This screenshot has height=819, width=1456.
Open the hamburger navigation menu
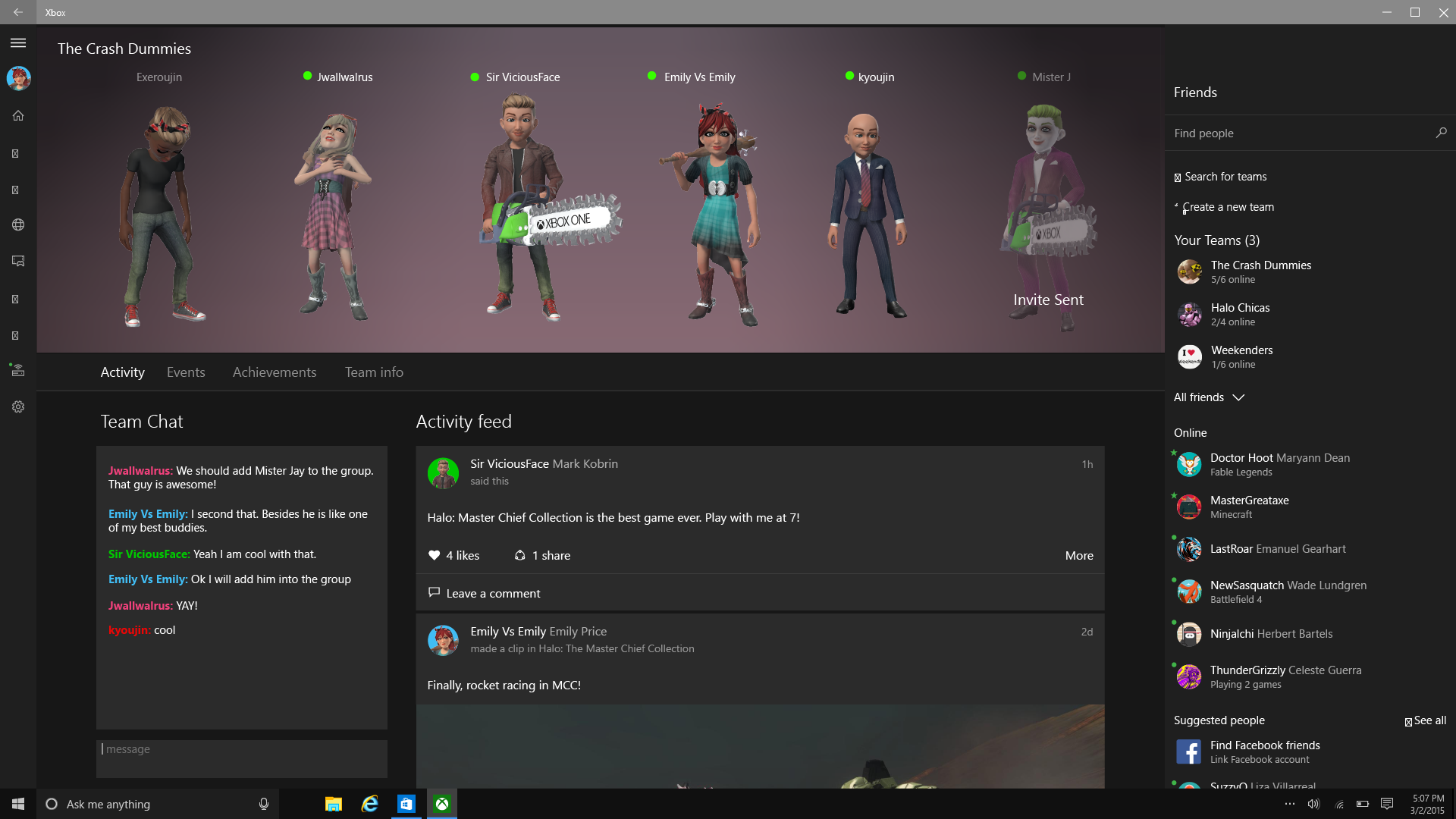18,43
